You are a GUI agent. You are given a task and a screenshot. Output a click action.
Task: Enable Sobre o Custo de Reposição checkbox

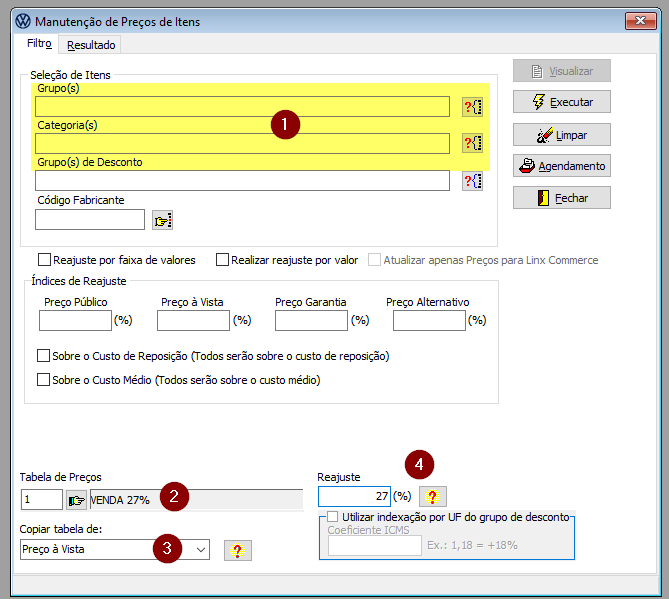click(x=43, y=355)
